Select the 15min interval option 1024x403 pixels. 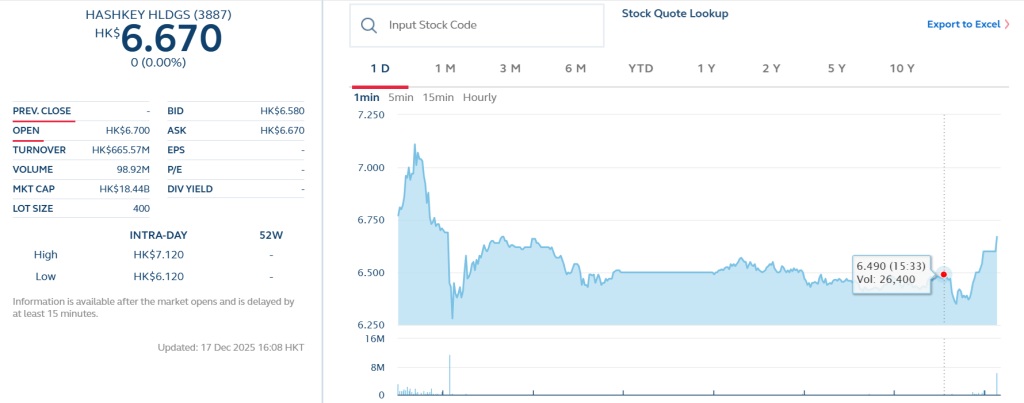pos(438,98)
